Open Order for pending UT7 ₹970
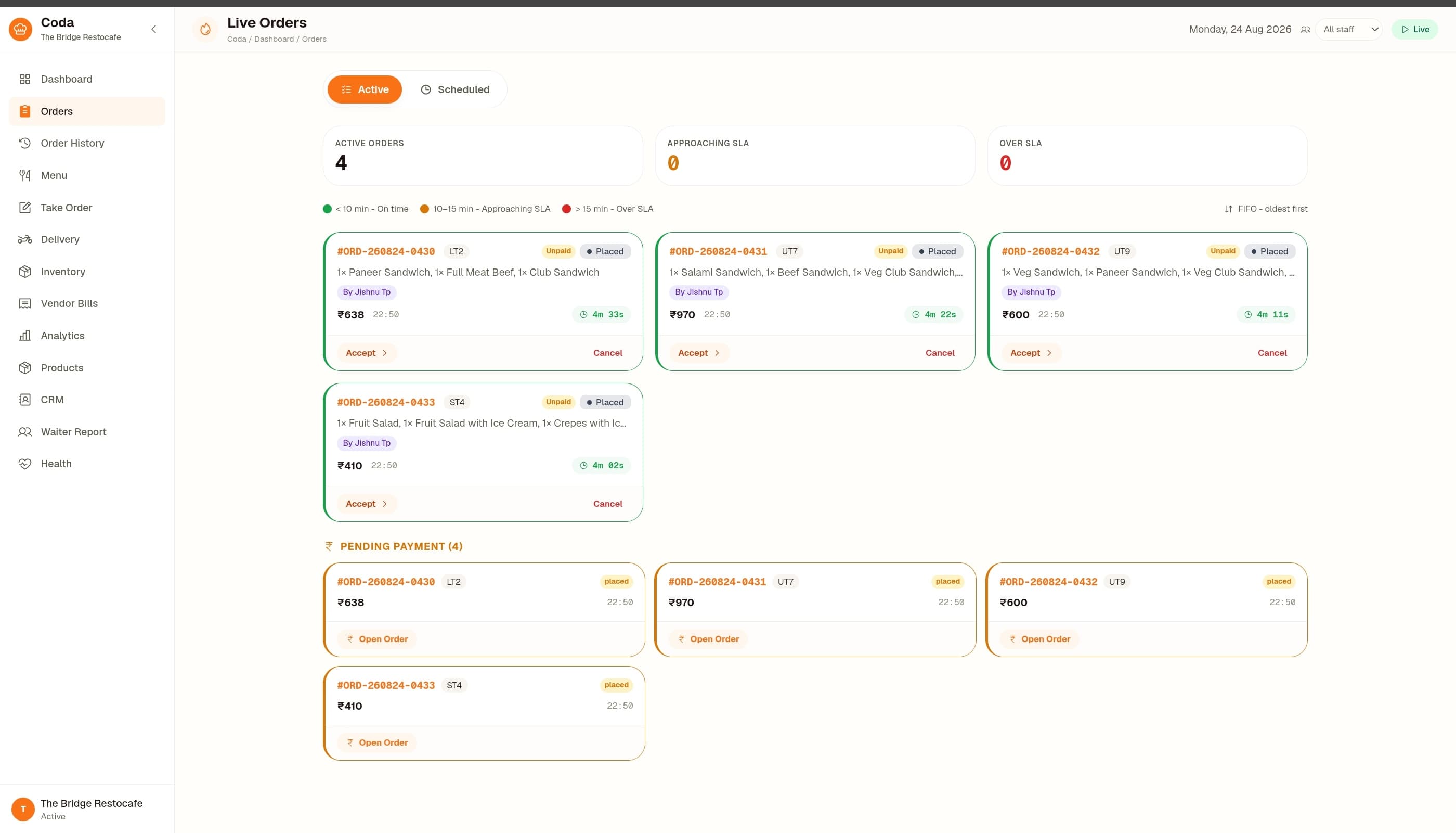Screen dimensions: 1456x833 coord(708,639)
